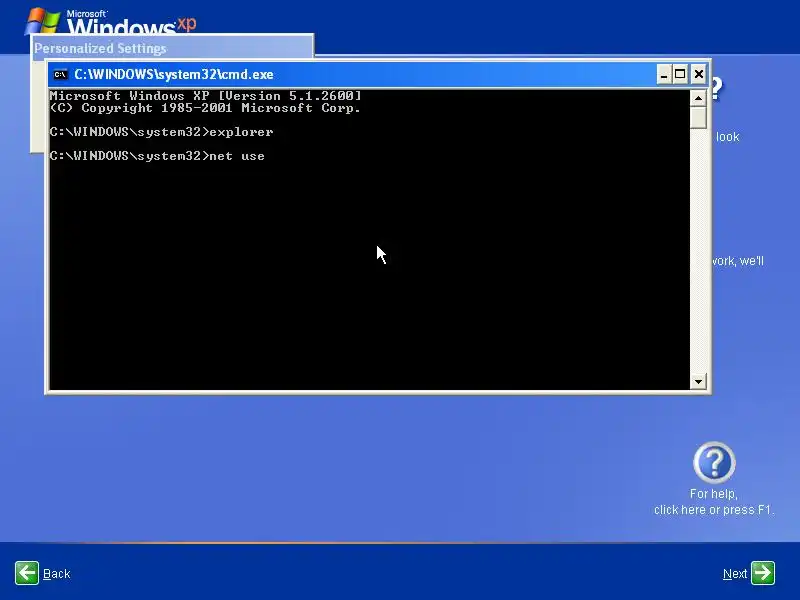This screenshot has width=800, height=600.
Task: Click the Next link text
Action: pos(735,574)
